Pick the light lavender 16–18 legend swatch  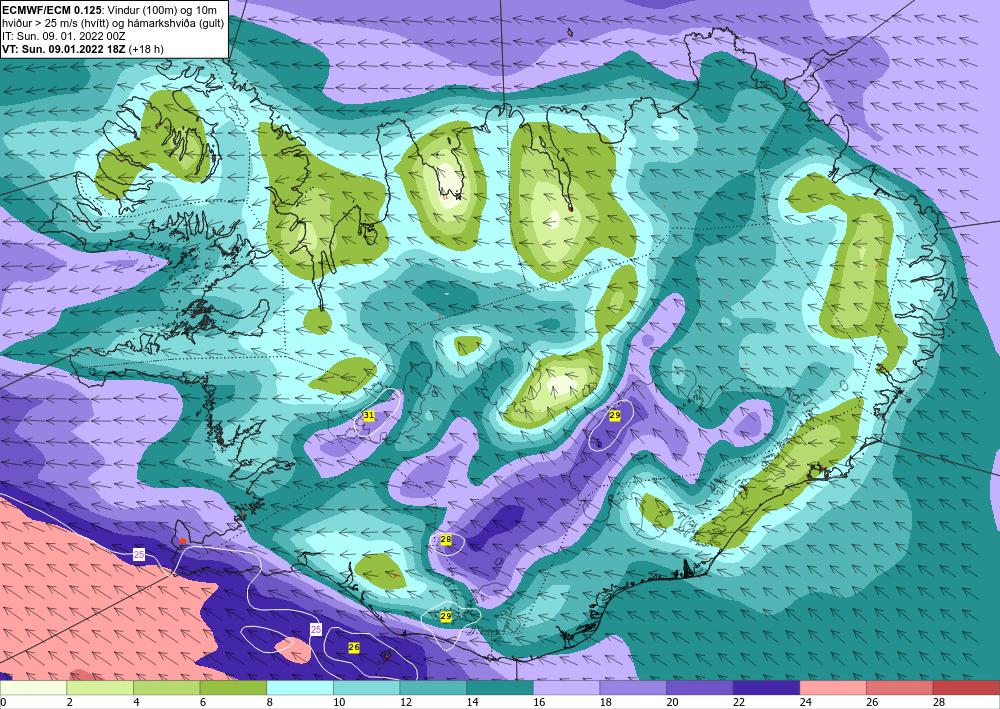coord(566,688)
